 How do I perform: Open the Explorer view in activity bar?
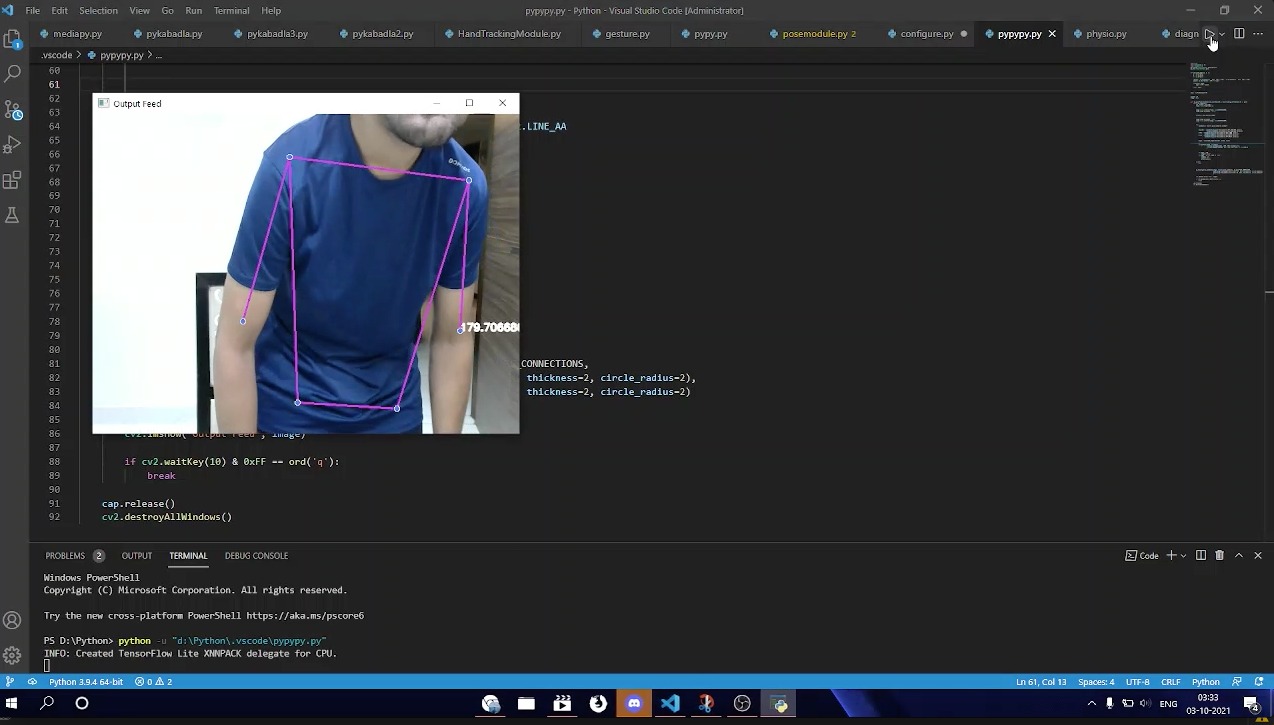tap(13, 40)
